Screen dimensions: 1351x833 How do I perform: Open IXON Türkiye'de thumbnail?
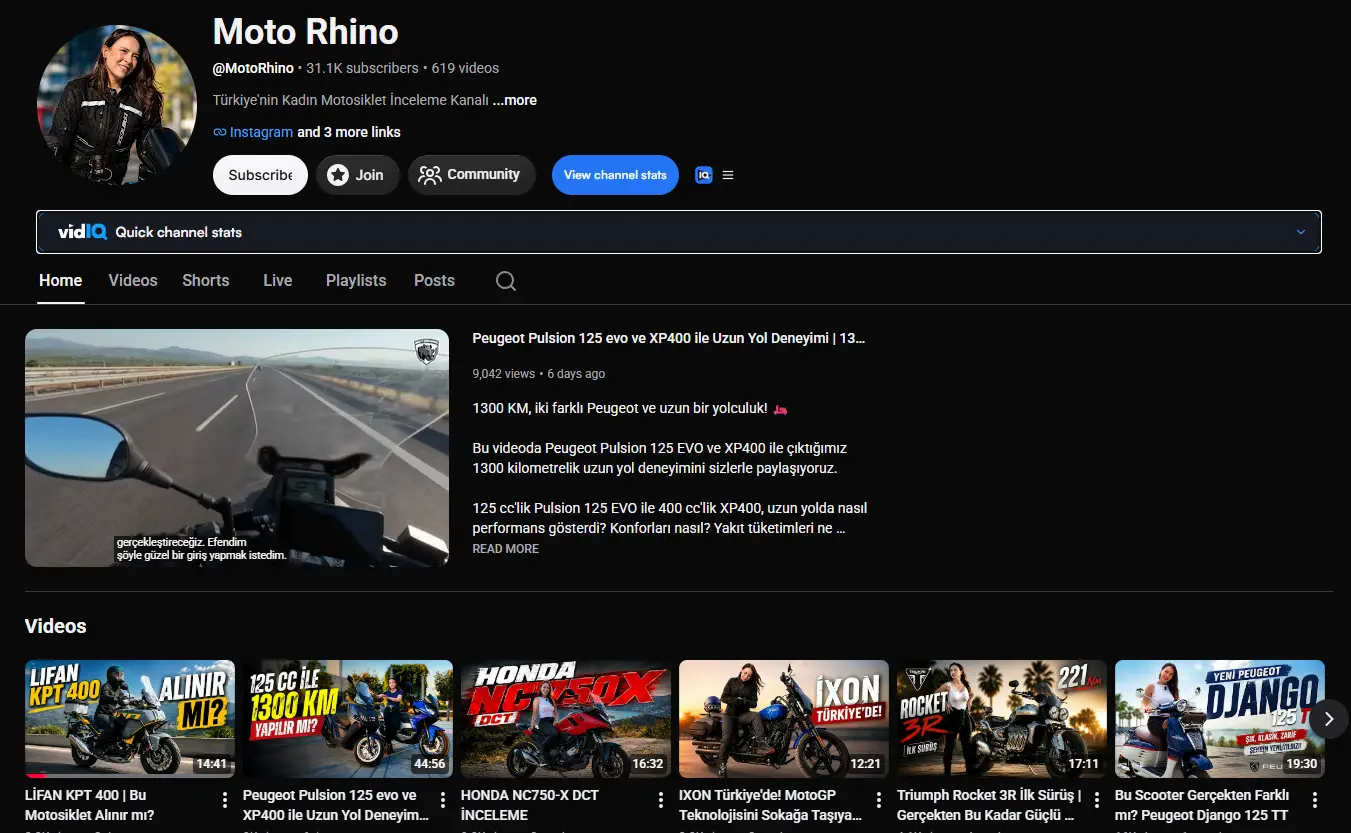(784, 719)
